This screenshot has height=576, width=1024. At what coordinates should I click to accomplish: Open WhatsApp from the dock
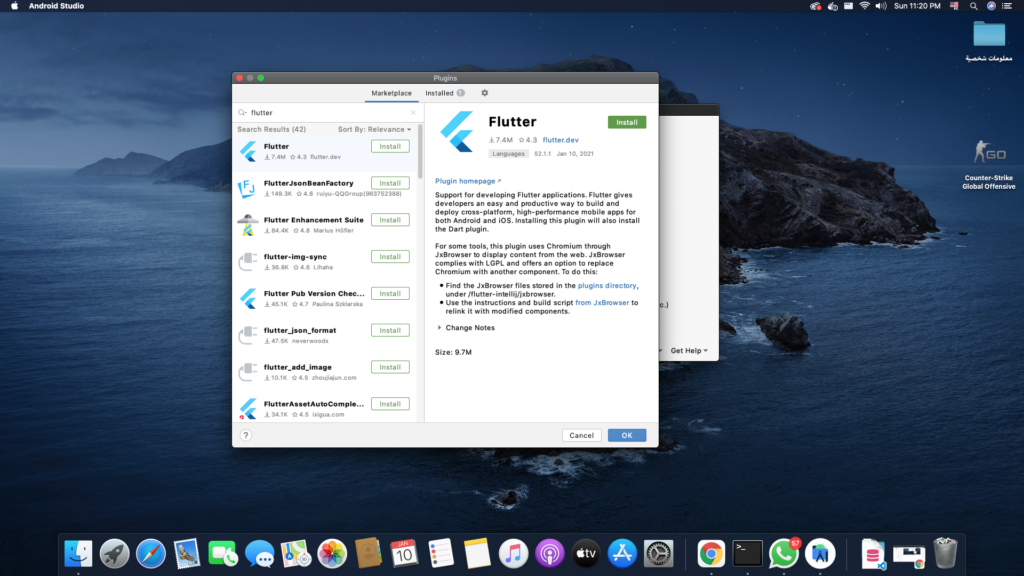coord(784,554)
